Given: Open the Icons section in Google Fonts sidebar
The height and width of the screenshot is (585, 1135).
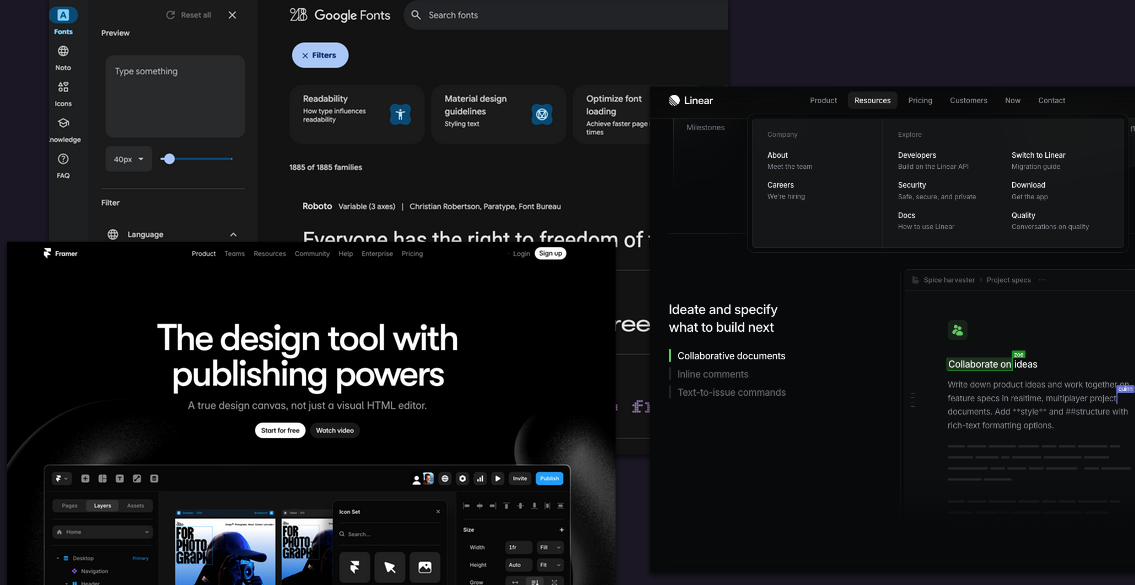Looking at the screenshot, I should [x=63, y=88].
